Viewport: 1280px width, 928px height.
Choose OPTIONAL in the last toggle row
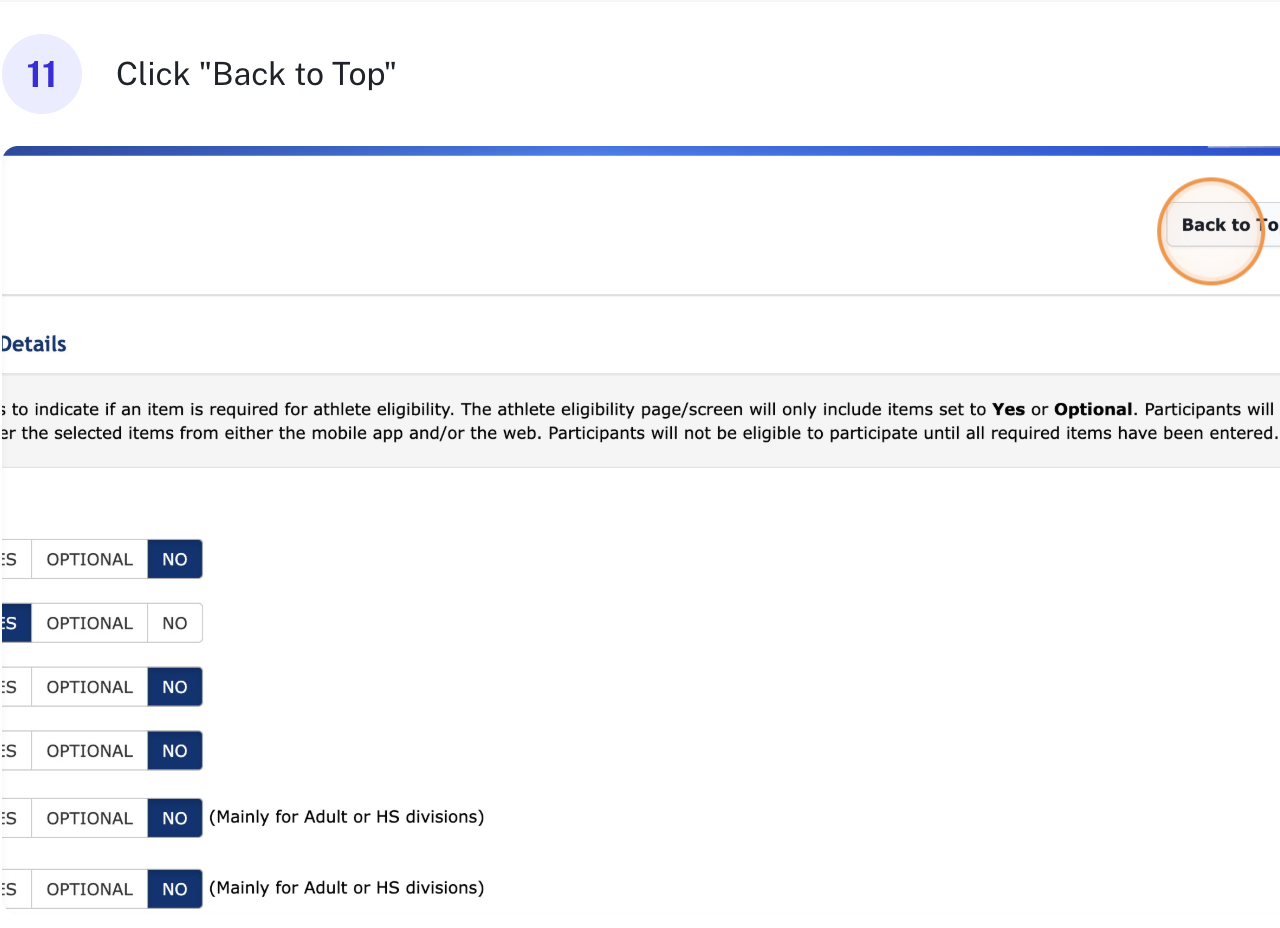89,889
